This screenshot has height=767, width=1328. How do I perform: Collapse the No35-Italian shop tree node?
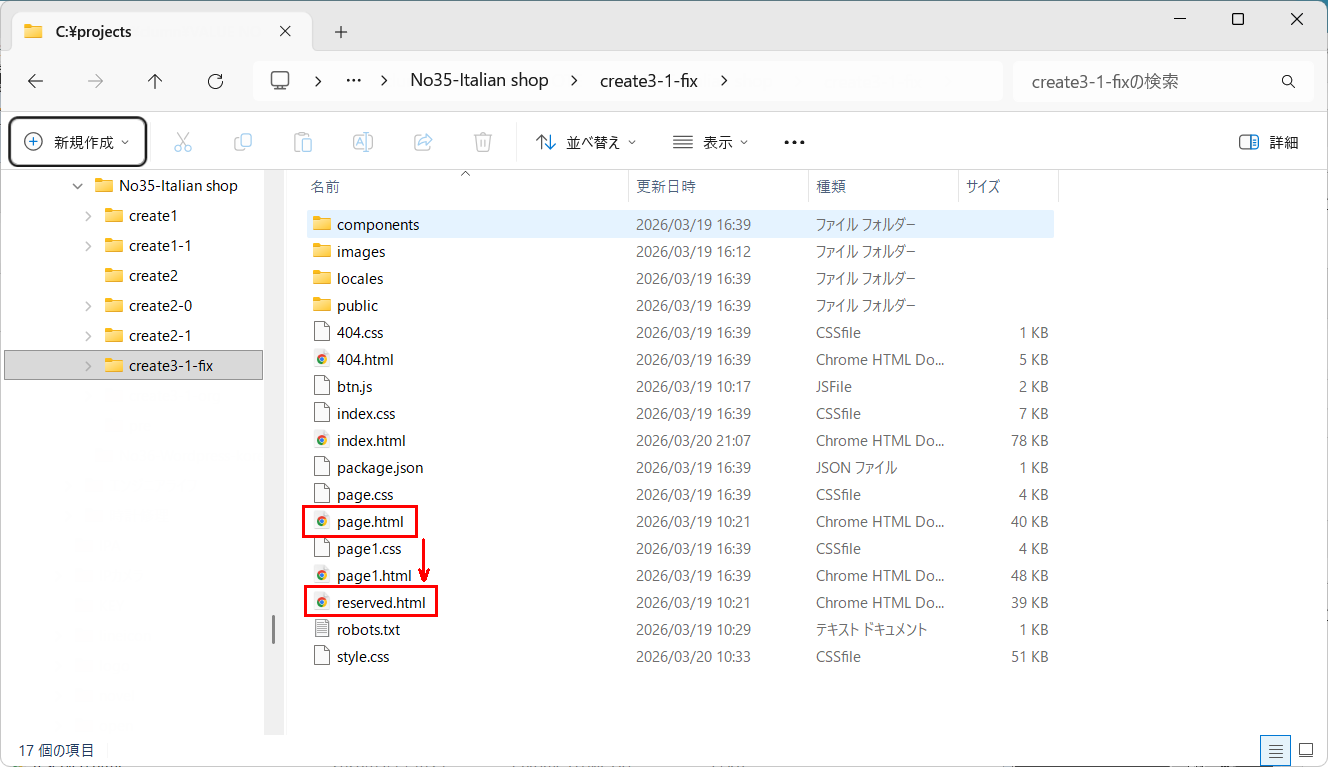click(x=78, y=186)
